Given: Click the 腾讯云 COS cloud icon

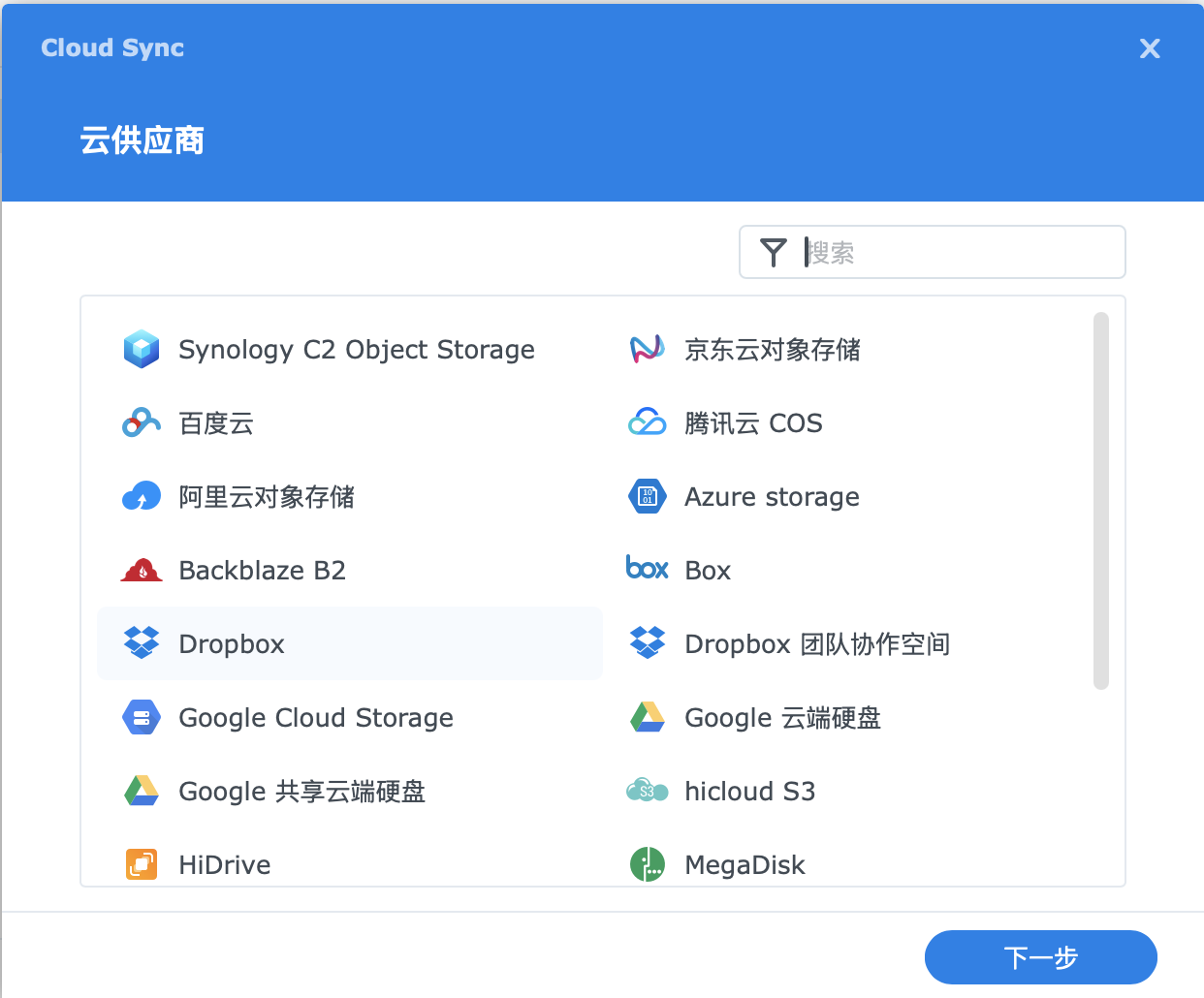Looking at the screenshot, I should tap(648, 422).
